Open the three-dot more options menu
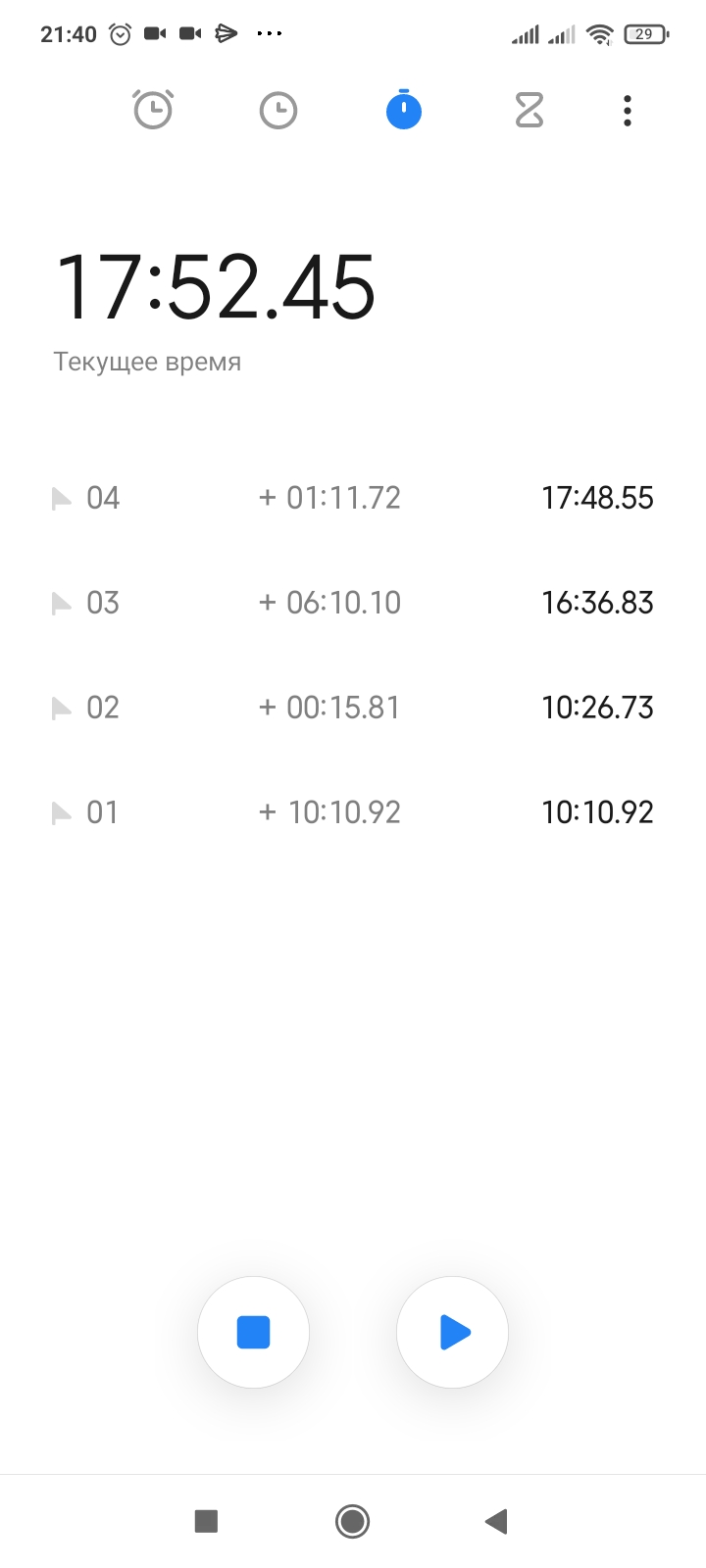The width and height of the screenshot is (706, 1568). [x=628, y=110]
